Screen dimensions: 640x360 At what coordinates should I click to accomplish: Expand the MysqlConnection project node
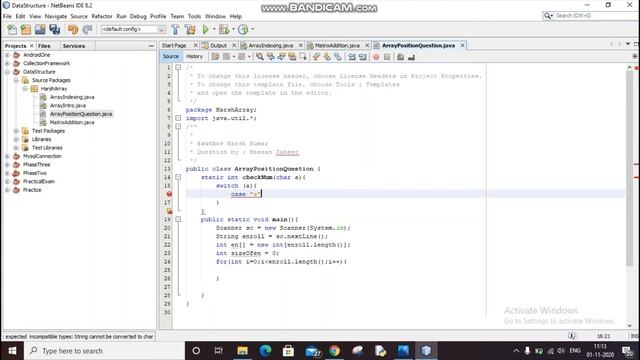click(7, 156)
